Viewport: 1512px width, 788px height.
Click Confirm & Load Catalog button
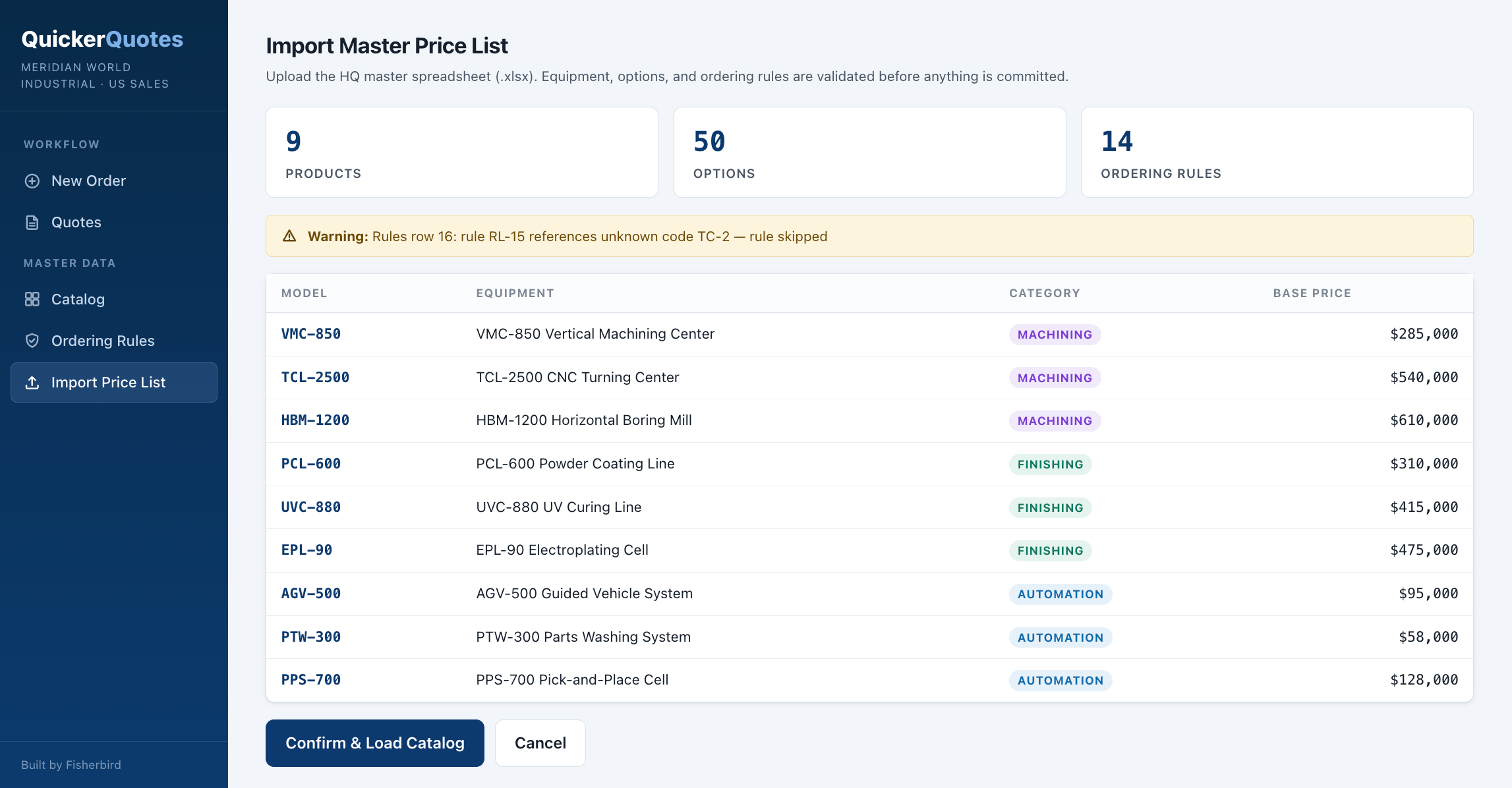coord(375,743)
